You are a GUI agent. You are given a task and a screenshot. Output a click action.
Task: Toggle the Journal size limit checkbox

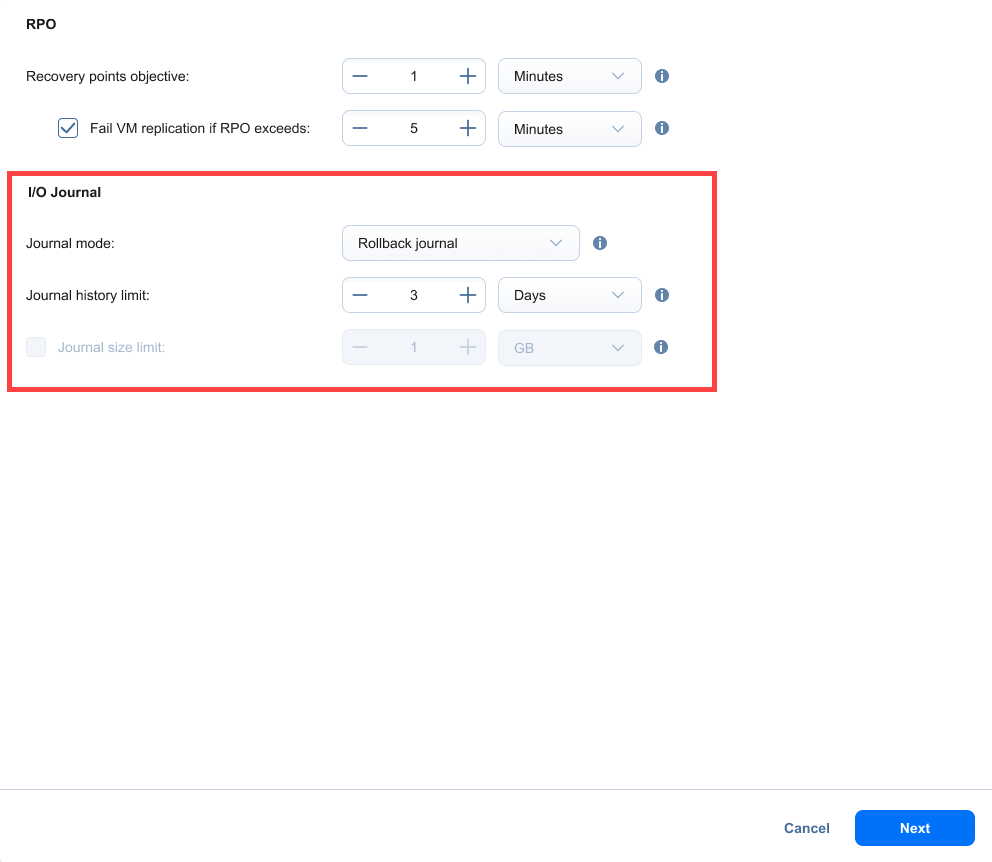tap(36, 347)
